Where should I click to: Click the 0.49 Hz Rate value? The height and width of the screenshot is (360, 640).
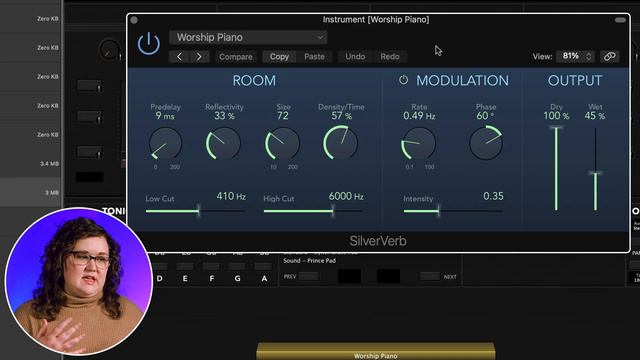coord(419,116)
